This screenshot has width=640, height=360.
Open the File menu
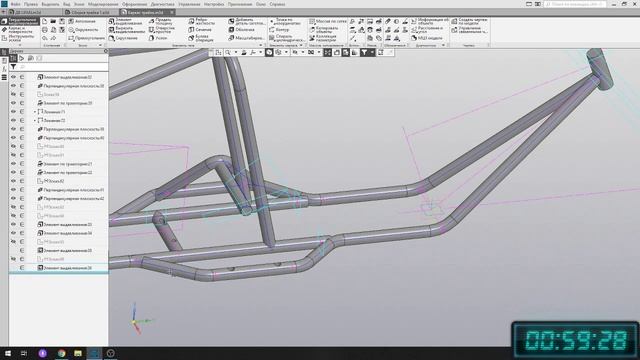click(16, 4)
